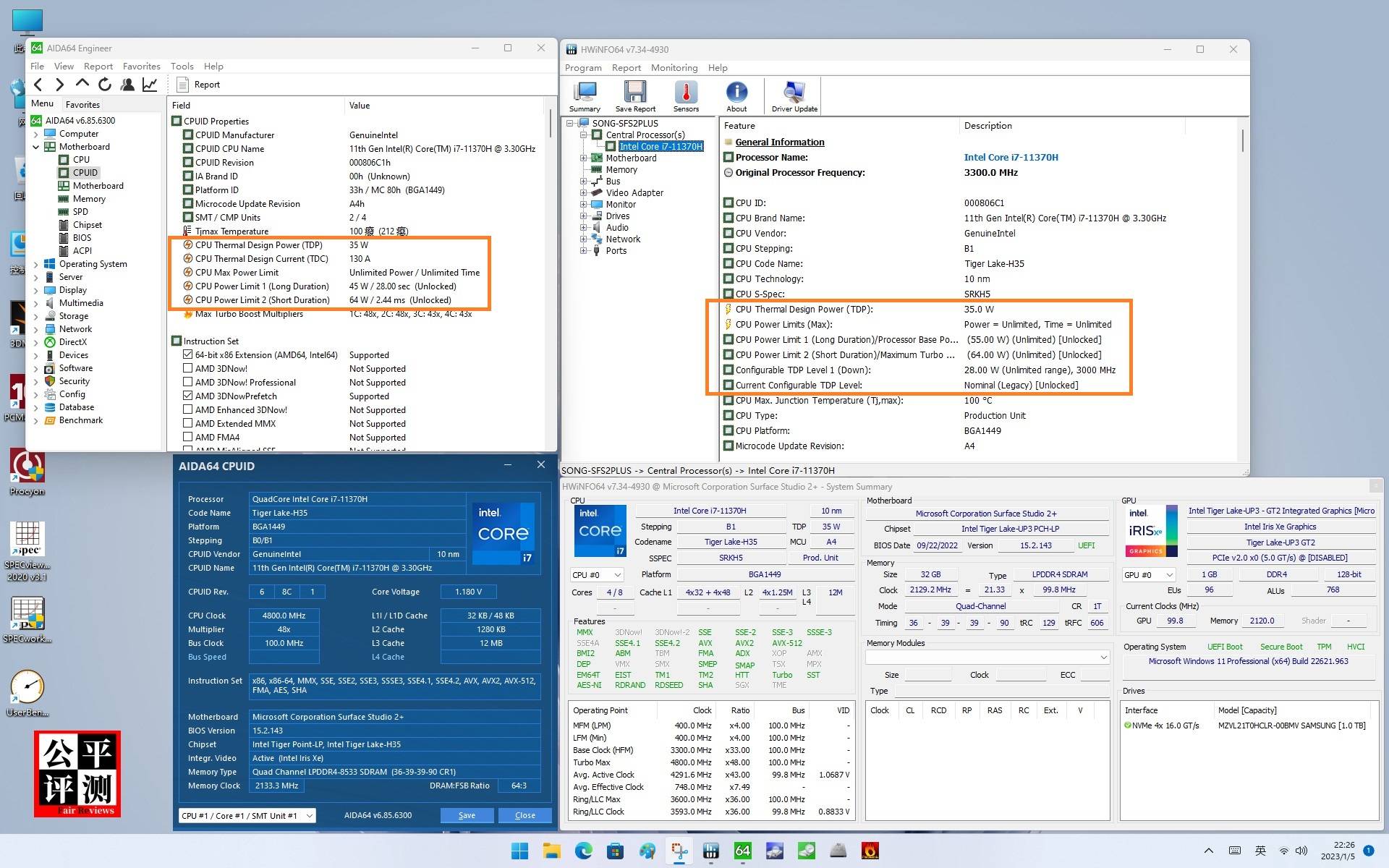Open CPU #1 / Core #1 dropdown
1389x868 pixels.
coord(247,816)
